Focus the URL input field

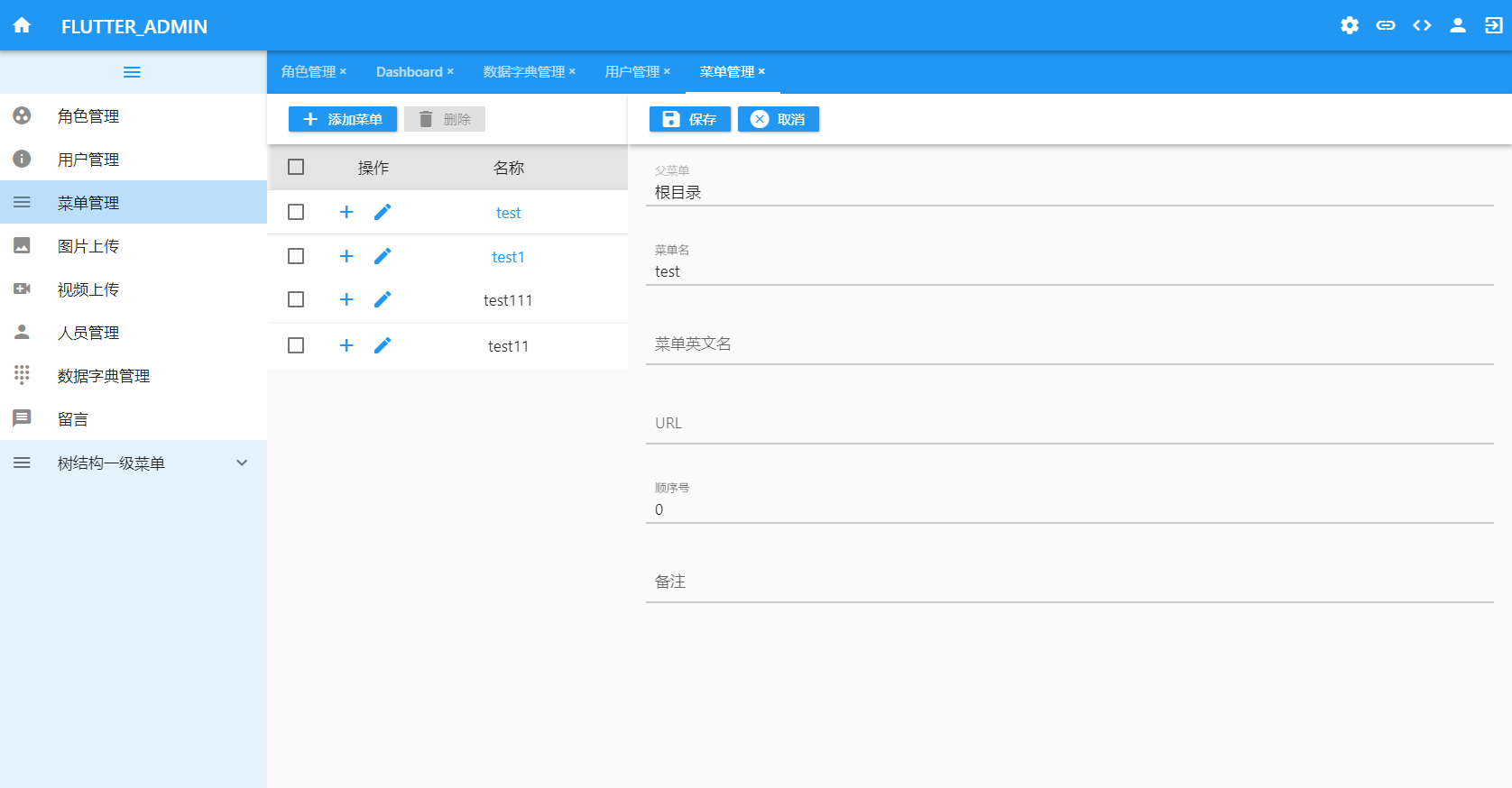coord(1069,423)
